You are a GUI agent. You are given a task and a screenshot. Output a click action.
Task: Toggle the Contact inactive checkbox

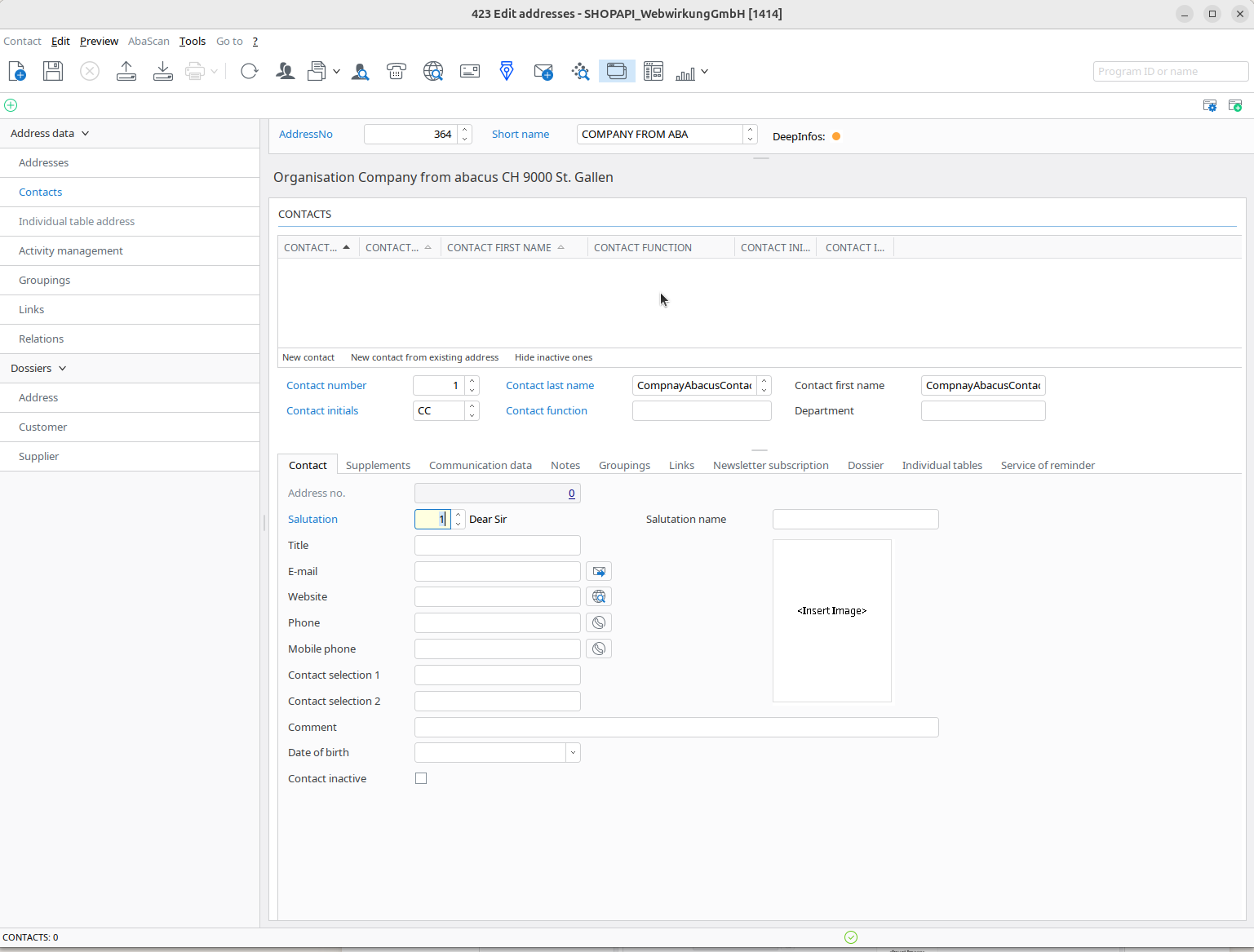[x=421, y=779]
